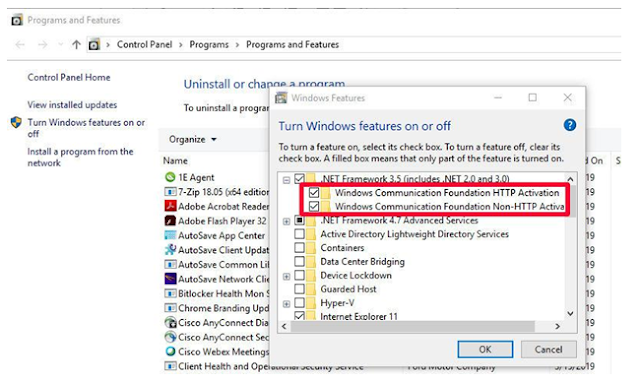Open Control Panel Home link
640x383 pixels.
pos(69,77)
